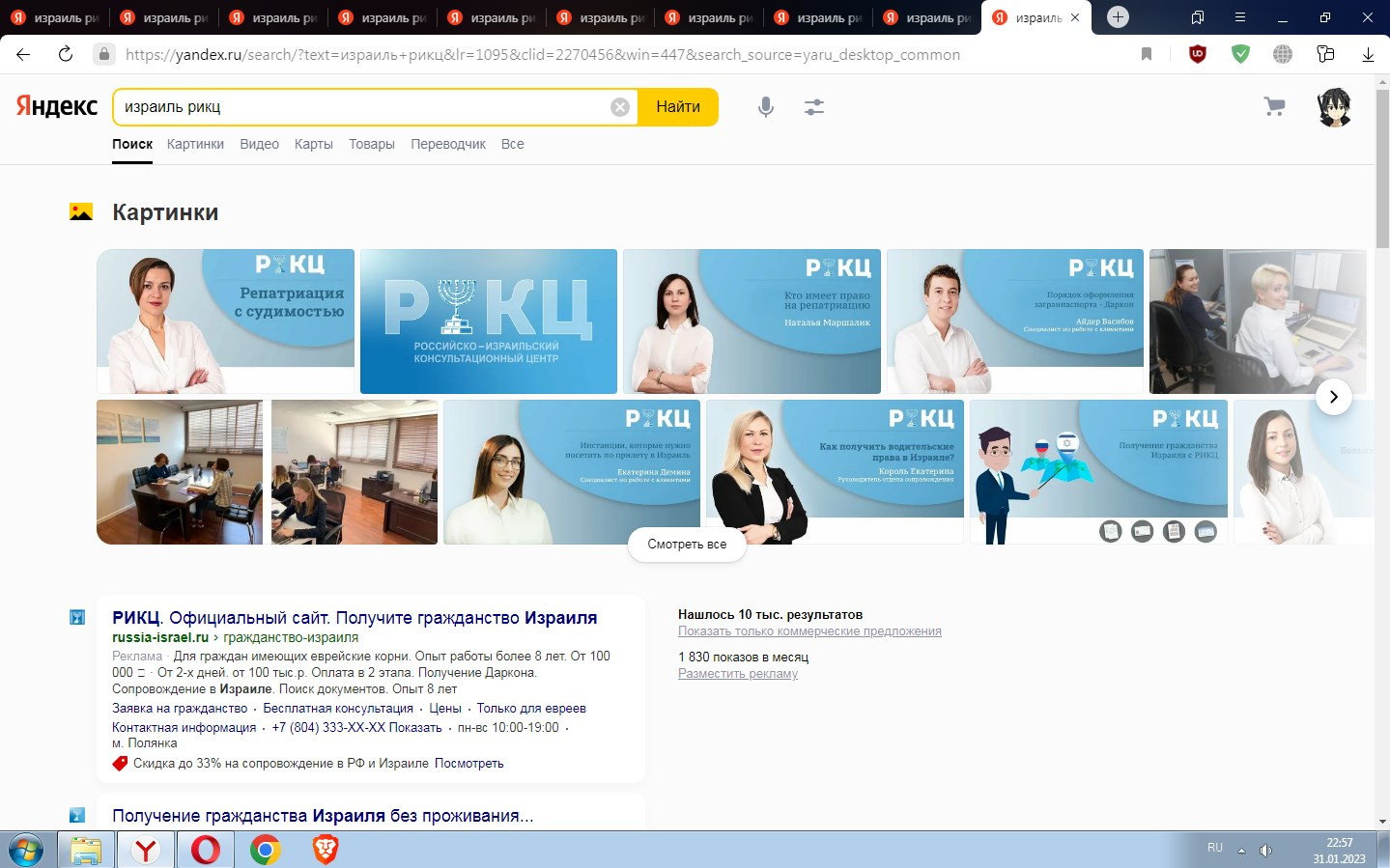This screenshot has width=1390, height=868.
Task: Switch to the Карты search tab
Action: click(x=314, y=144)
